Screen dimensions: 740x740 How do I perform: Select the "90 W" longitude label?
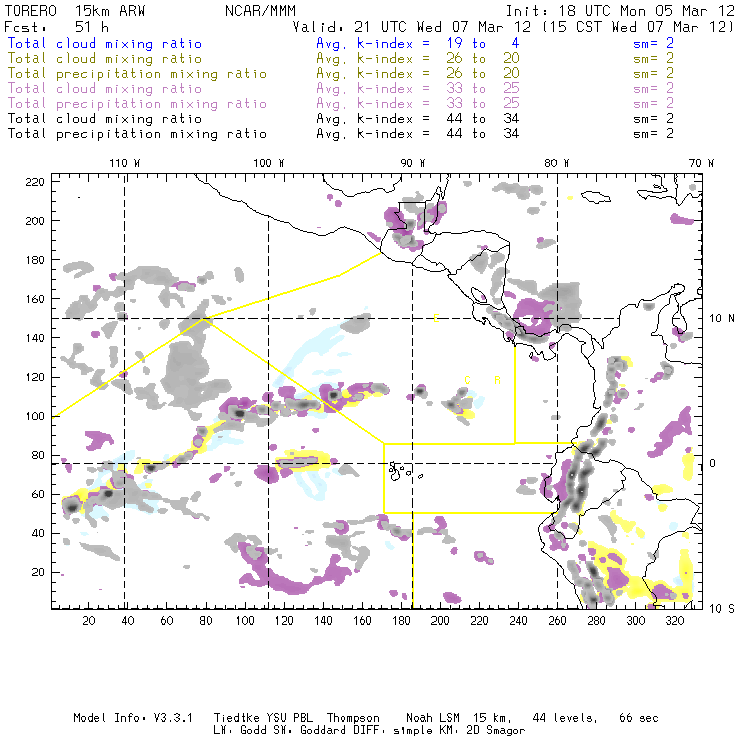click(x=412, y=163)
